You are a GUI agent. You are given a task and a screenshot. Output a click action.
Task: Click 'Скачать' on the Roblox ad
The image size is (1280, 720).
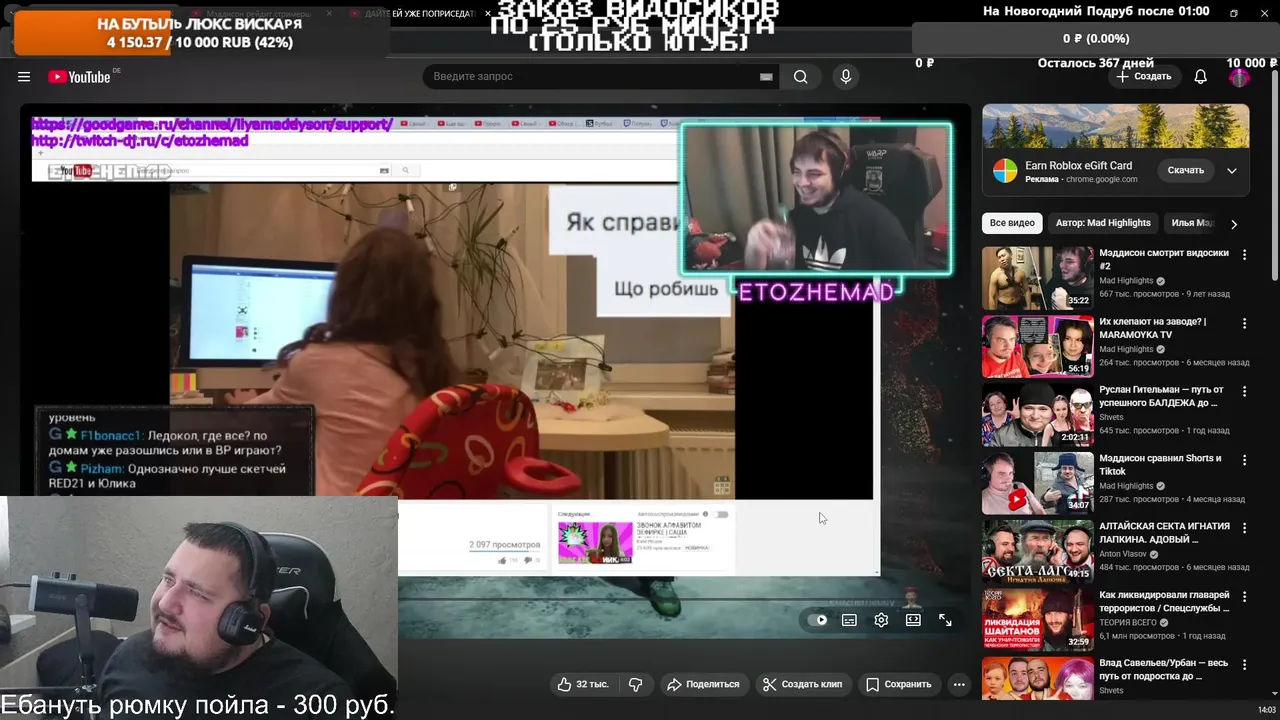[1186, 171]
